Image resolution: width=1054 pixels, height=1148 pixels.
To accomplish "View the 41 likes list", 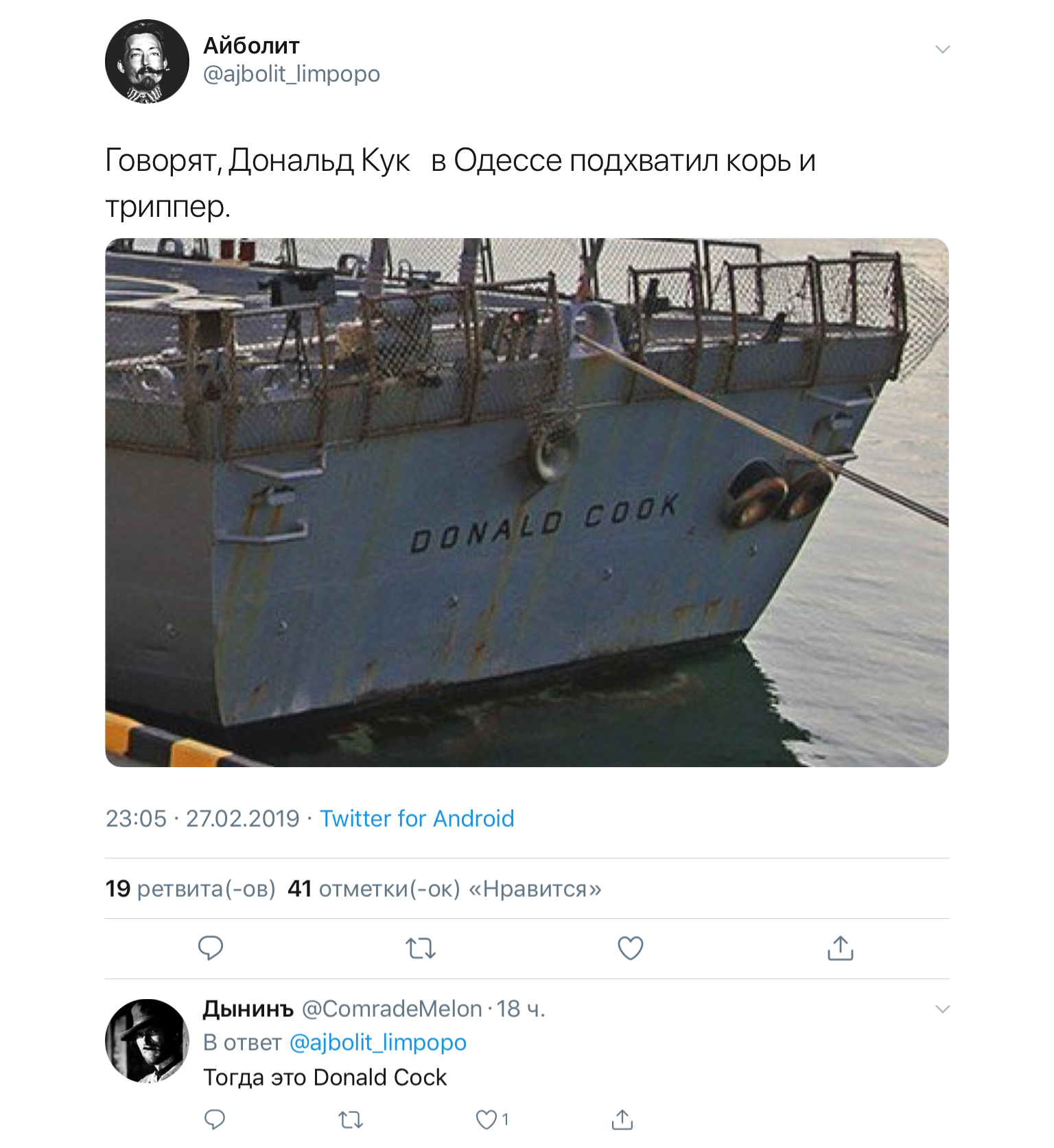I will pyautogui.click(x=444, y=889).
